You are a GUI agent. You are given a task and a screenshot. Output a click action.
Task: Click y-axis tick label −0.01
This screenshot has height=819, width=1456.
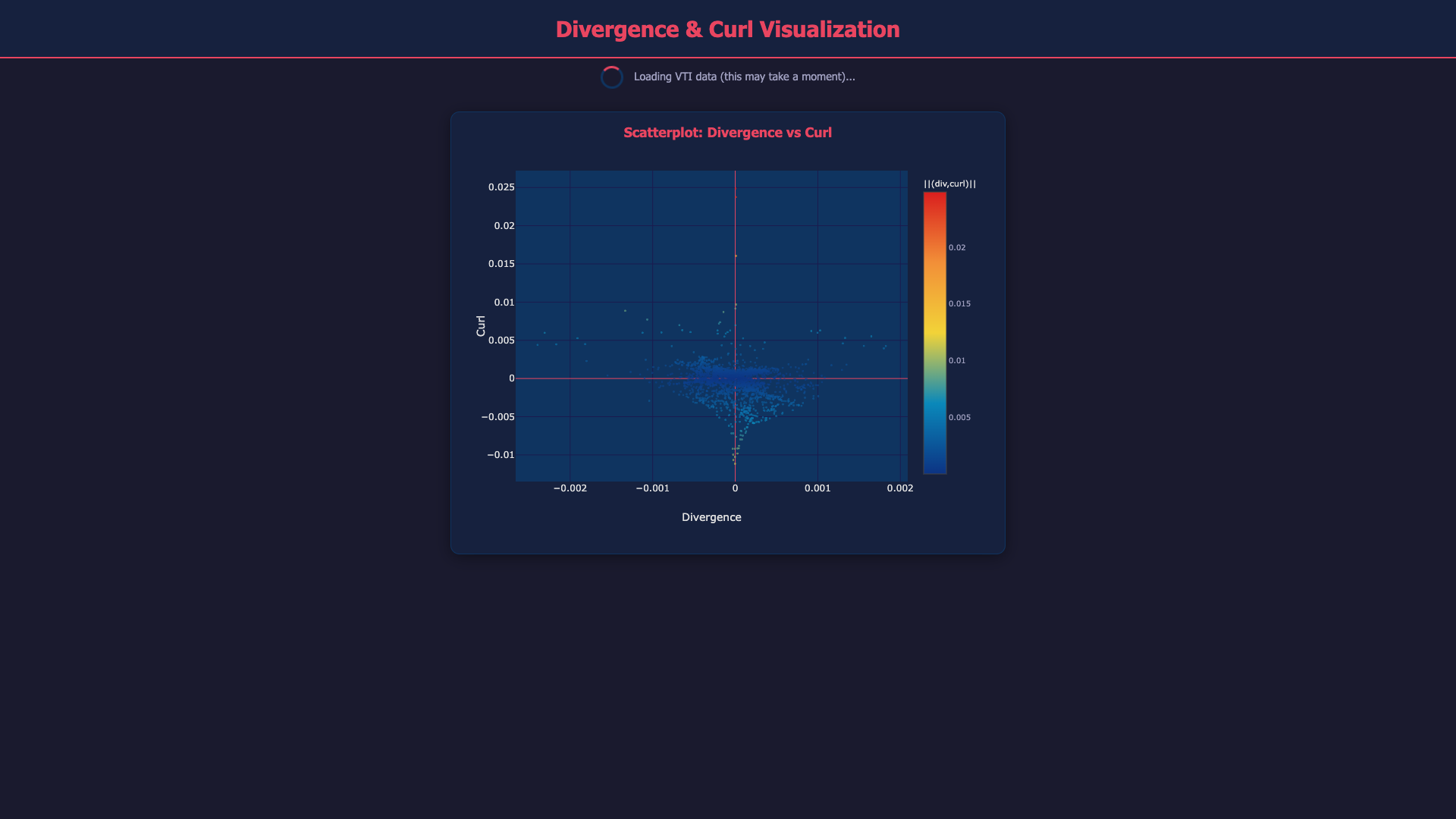point(500,455)
